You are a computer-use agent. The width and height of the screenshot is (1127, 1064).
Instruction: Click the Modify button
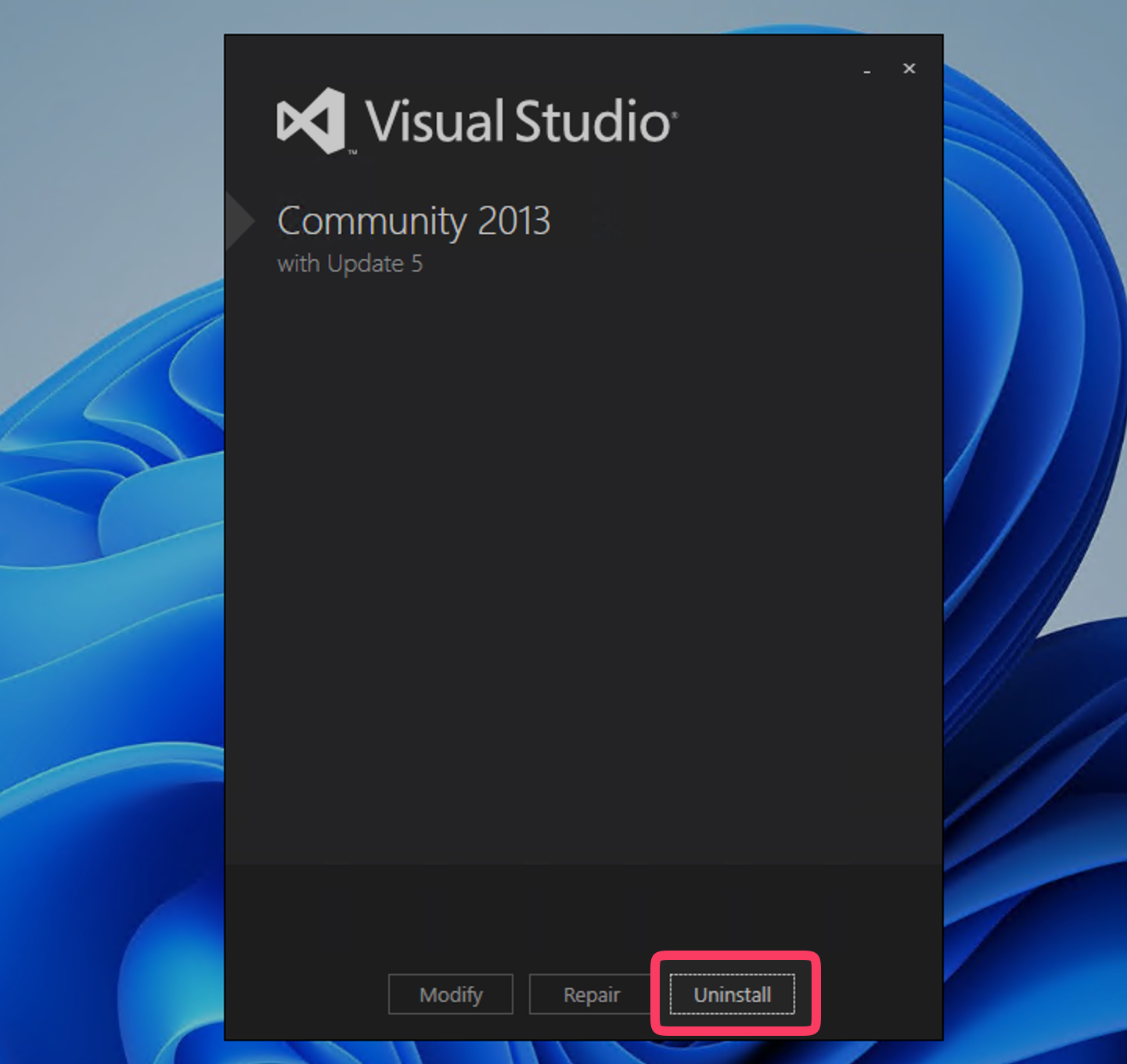[451, 994]
